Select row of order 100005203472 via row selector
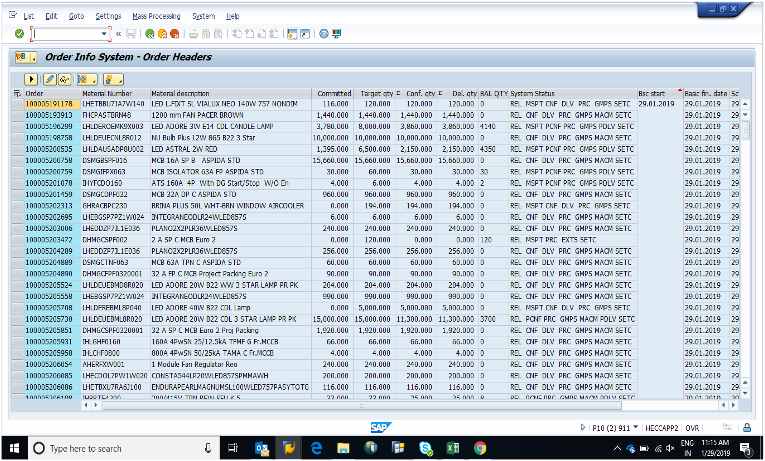Image resolution: width=765 pixels, height=461 pixels. 18,240
